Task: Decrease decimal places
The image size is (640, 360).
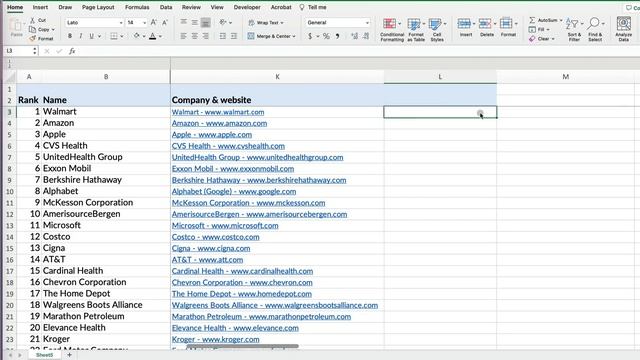Action: pyautogui.click(x=366, y=36)
